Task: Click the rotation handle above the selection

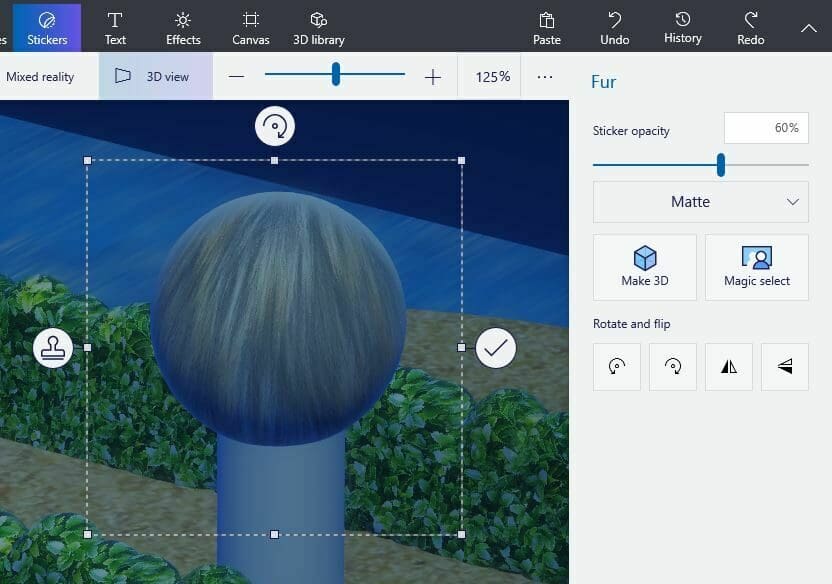Action: click(x=275, y=126)
